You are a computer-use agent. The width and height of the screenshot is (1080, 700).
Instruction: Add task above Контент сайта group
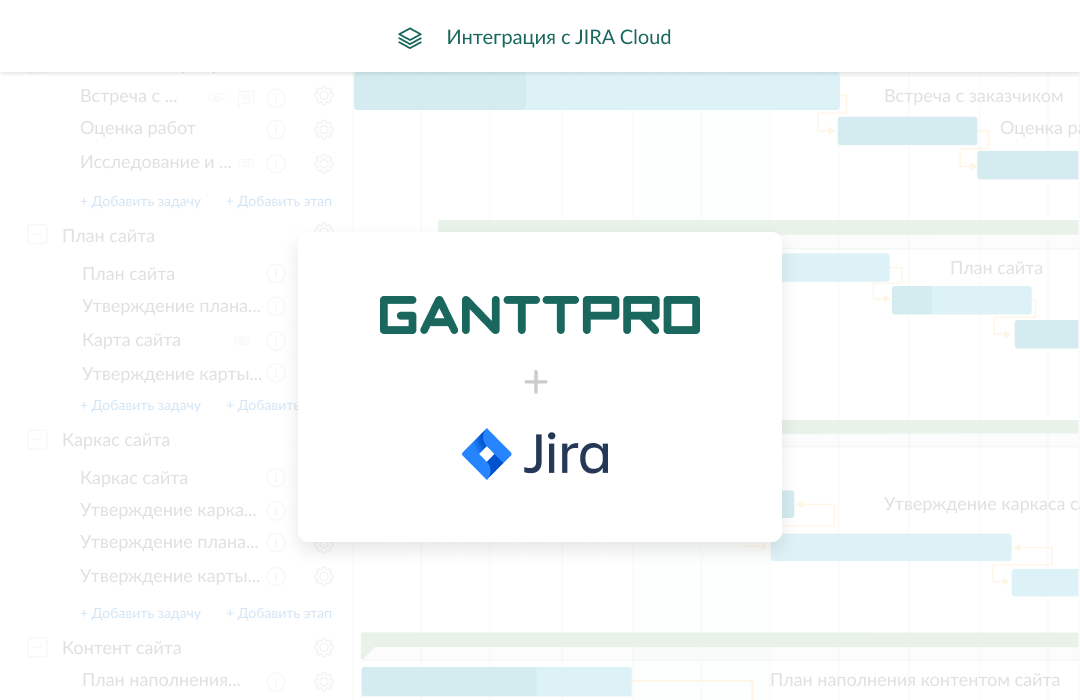(x=141, y=613)
